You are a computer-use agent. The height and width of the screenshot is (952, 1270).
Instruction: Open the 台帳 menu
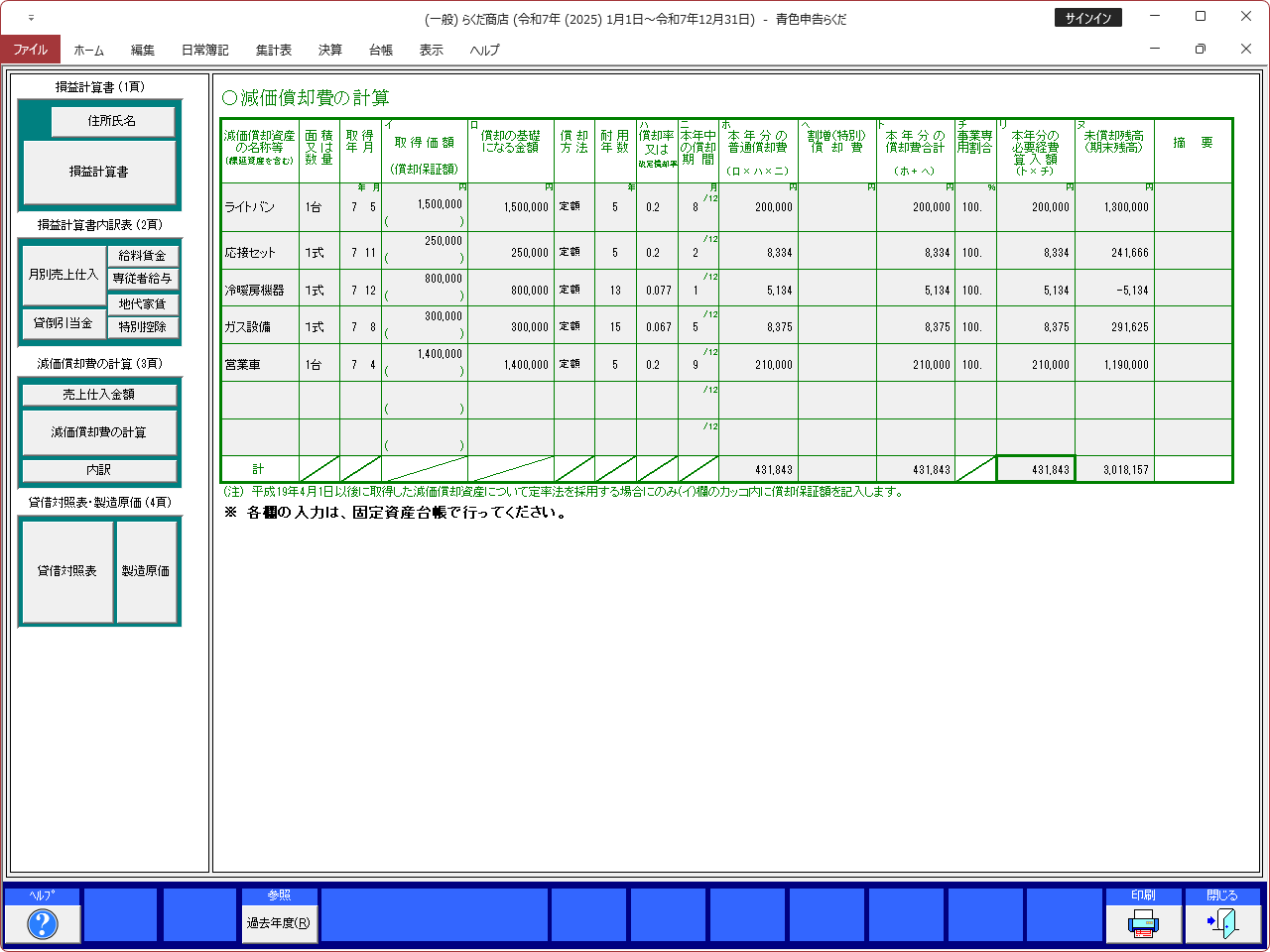(381, 50)
